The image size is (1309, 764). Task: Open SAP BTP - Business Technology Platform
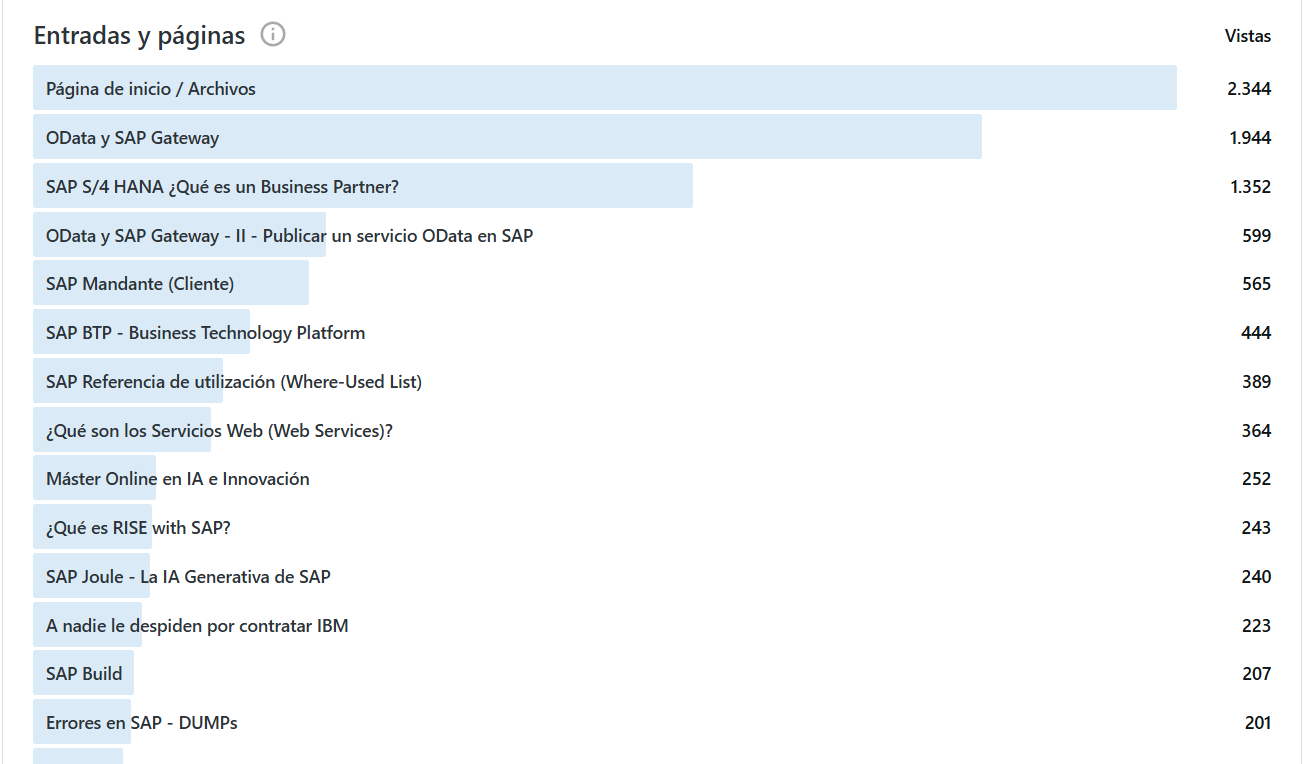[x=205, y=333]
